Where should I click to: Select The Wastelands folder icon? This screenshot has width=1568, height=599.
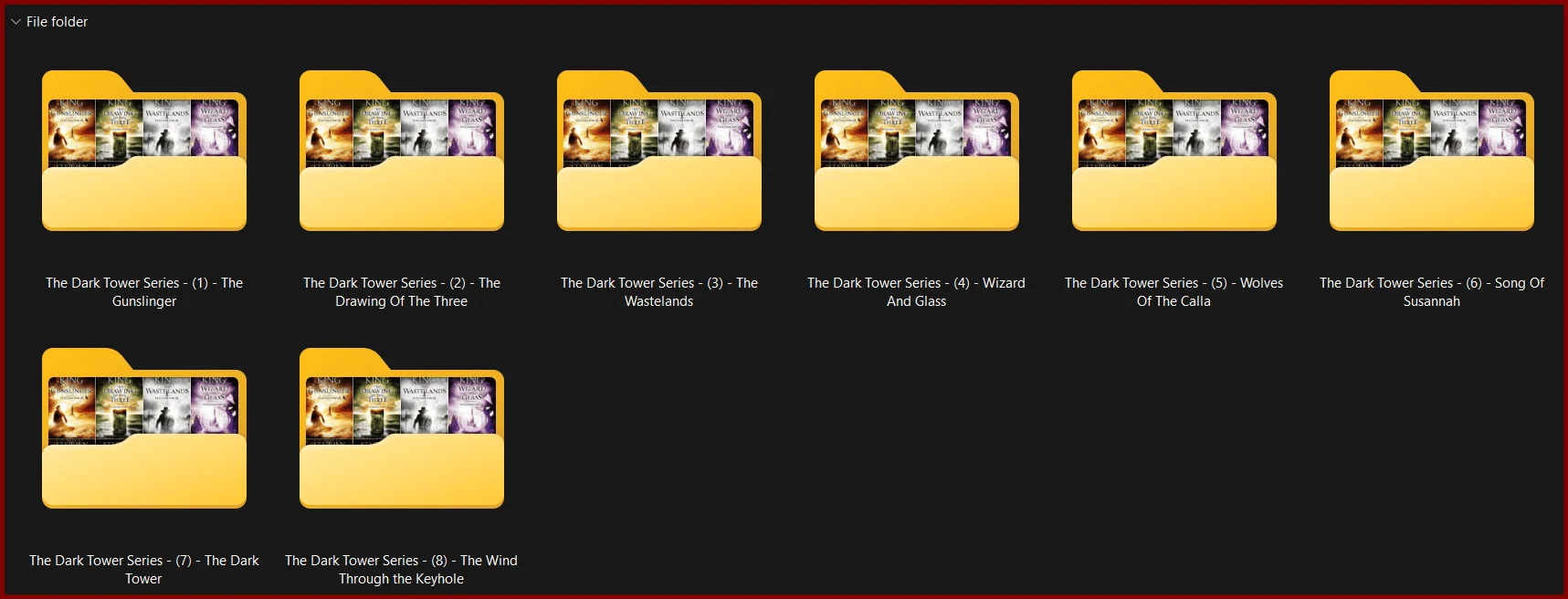point(659,151)
